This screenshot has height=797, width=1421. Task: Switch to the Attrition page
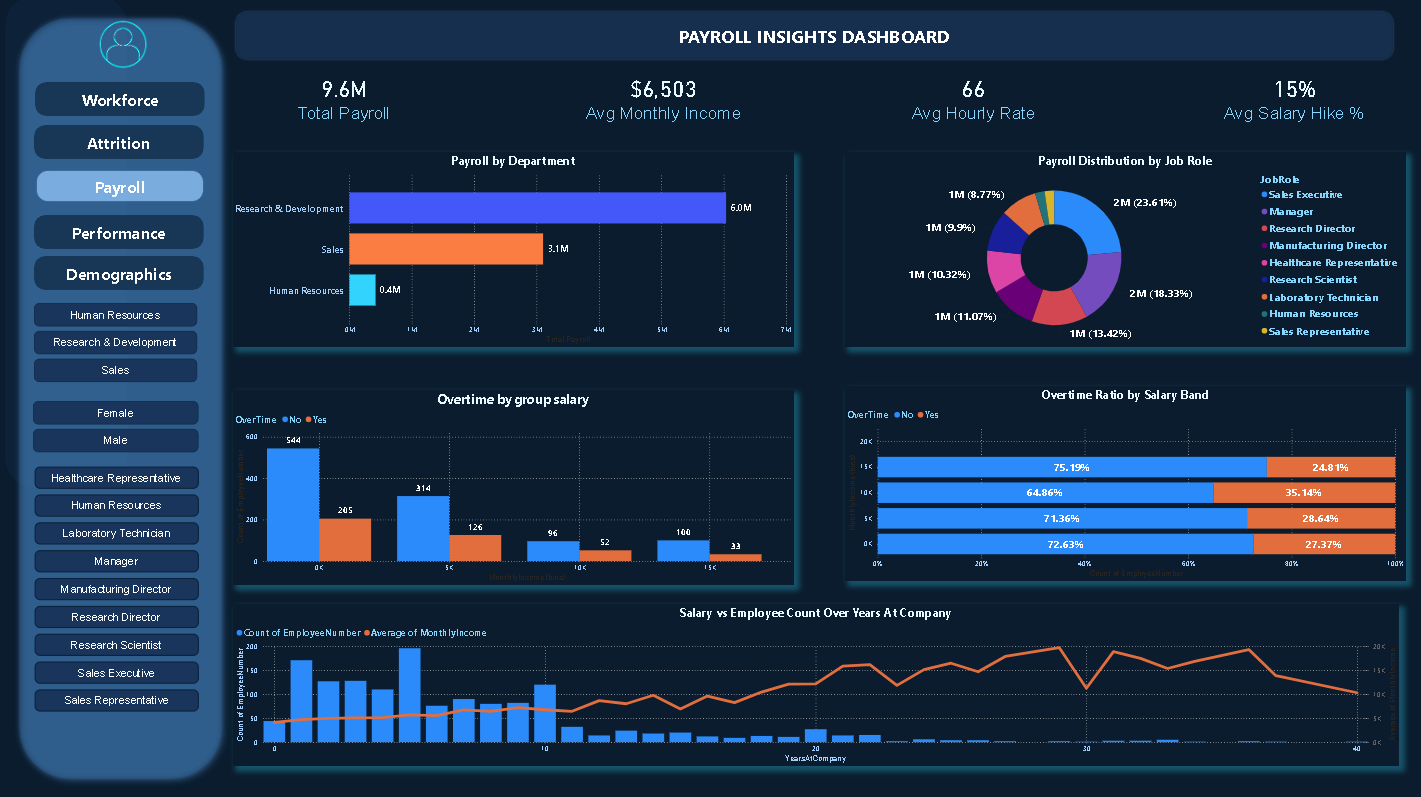pos(119,143)
